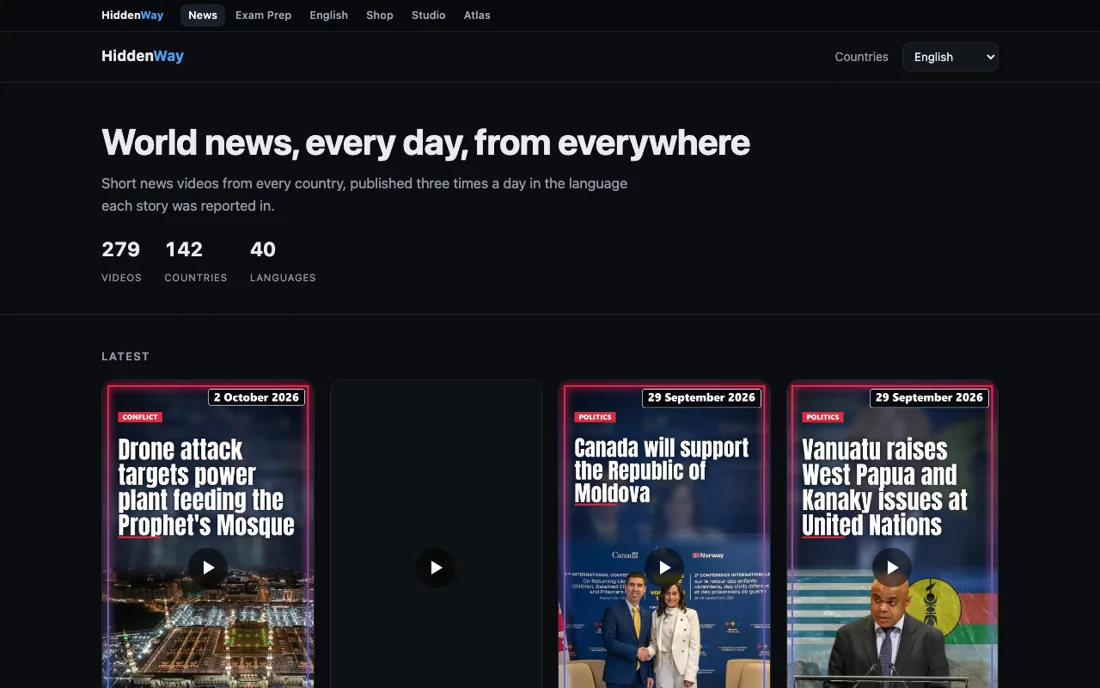1100x688 pixels.
Task: Play the Drone attack power plant video
Action: tap(208, 567)
